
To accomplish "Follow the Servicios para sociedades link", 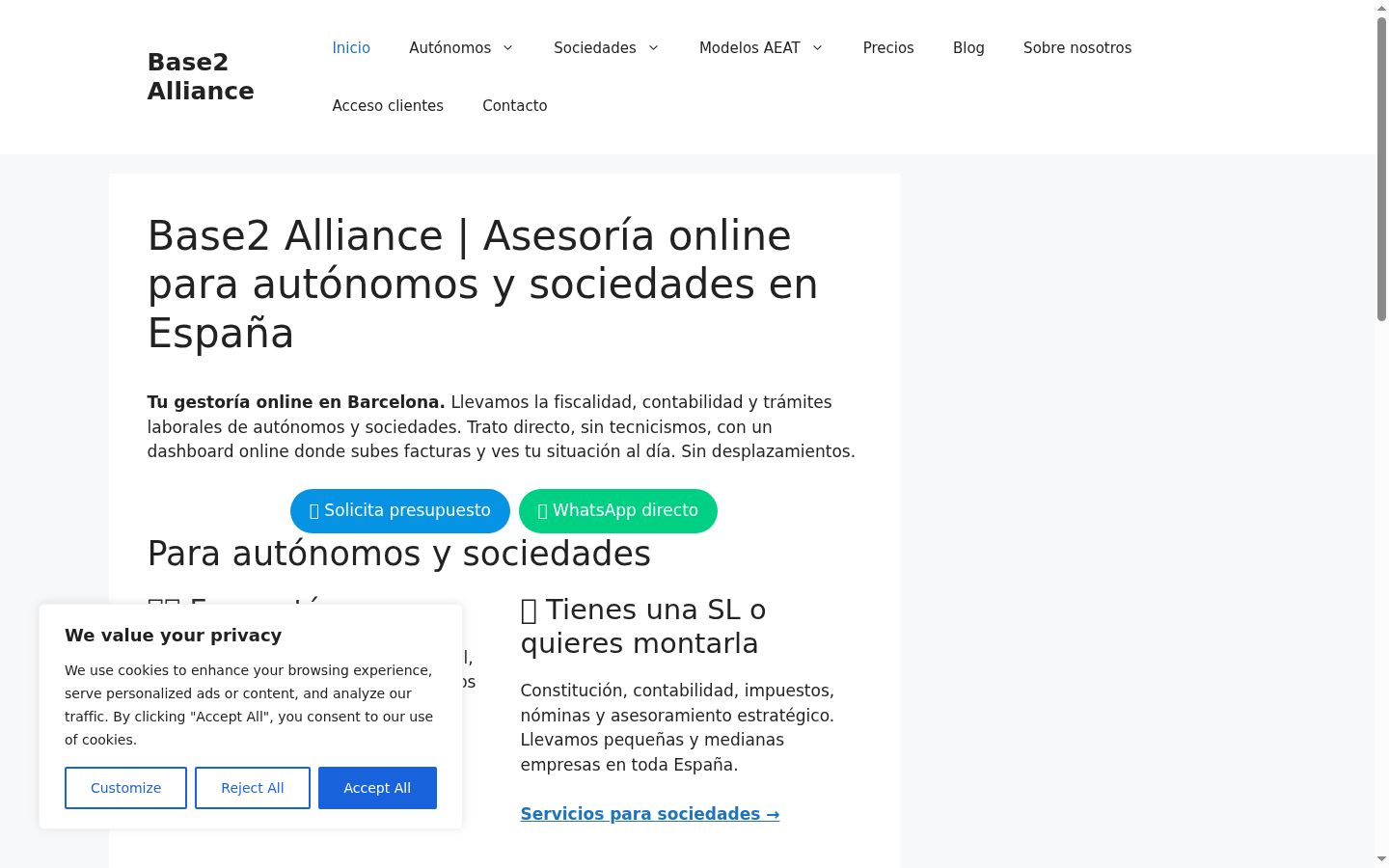I will [650, 814].
